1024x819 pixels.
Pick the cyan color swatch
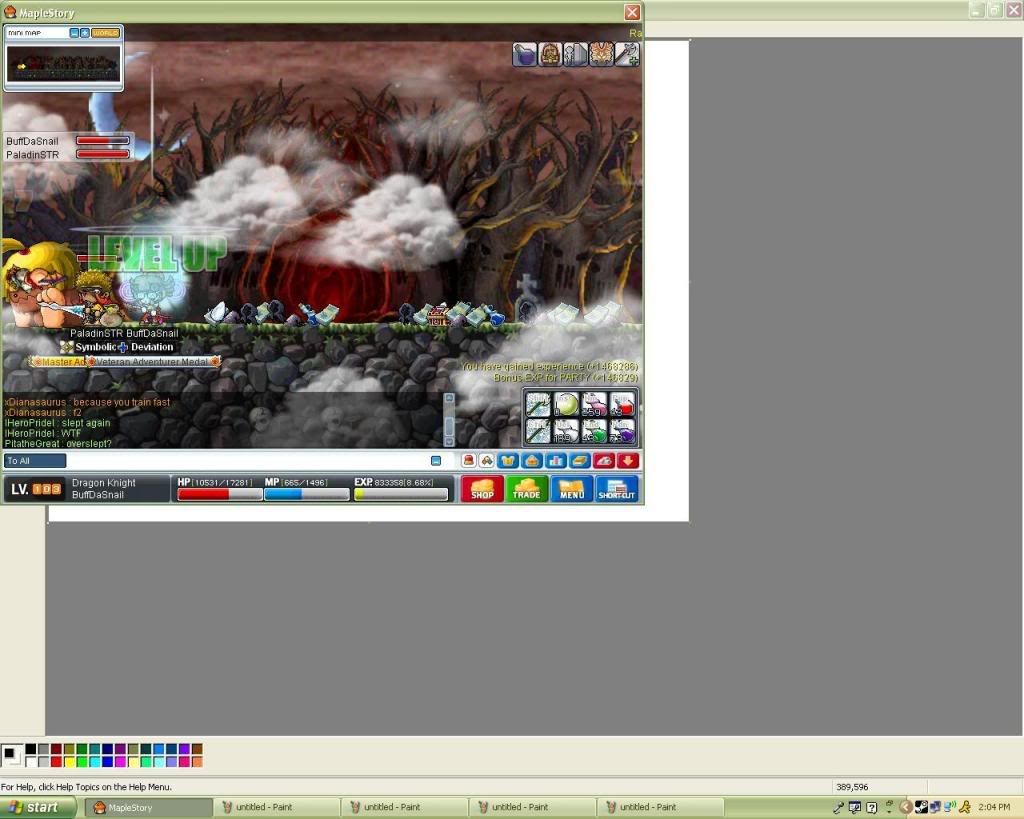[x=95, y=762]
